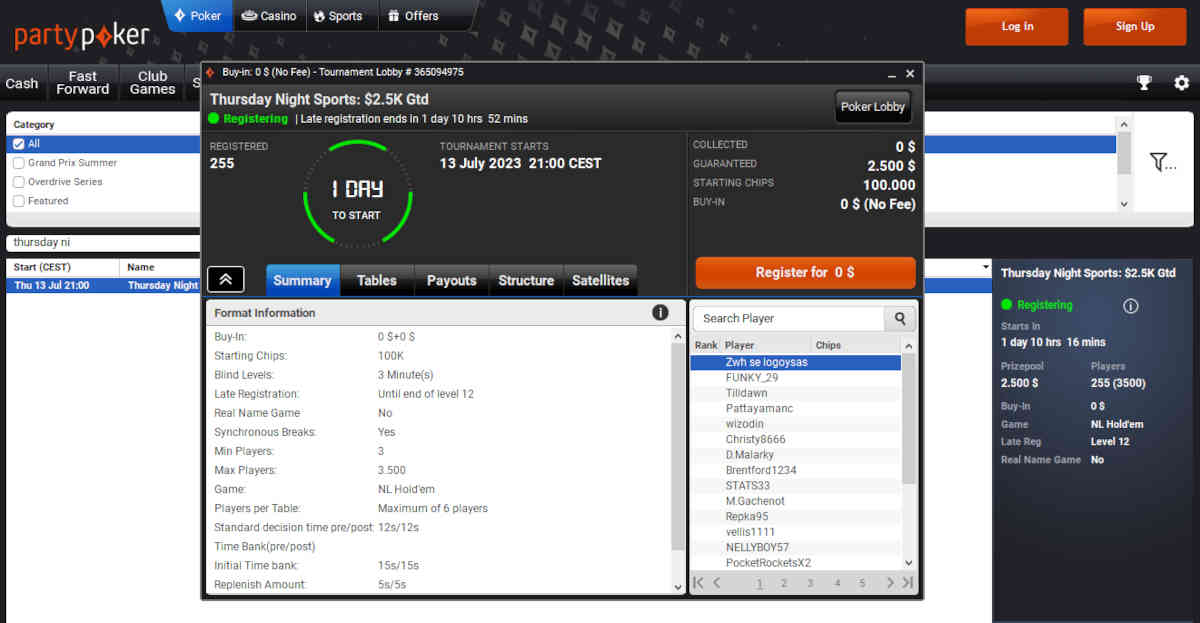Select player Zwh se logoysas

(796, 362)
